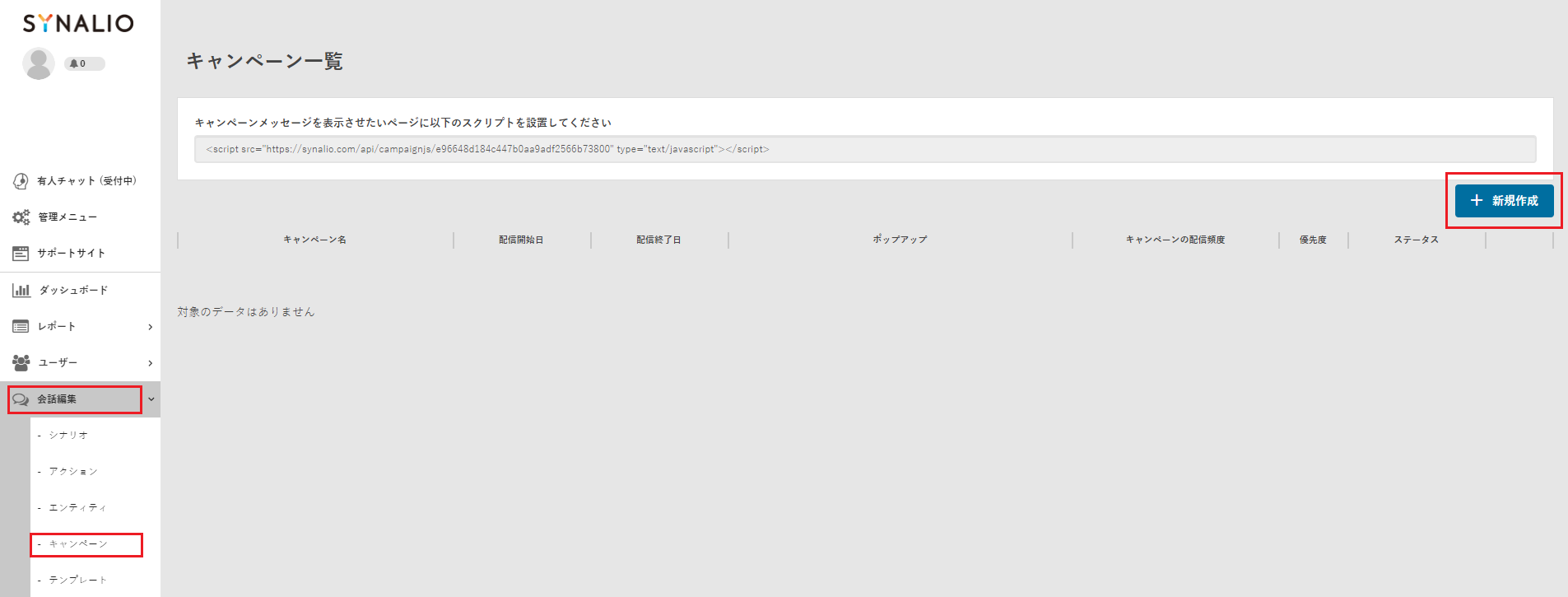Expand the レポート chevron arrow
The height and width of the screenshot is (597, 1568).
click(150, 327)
